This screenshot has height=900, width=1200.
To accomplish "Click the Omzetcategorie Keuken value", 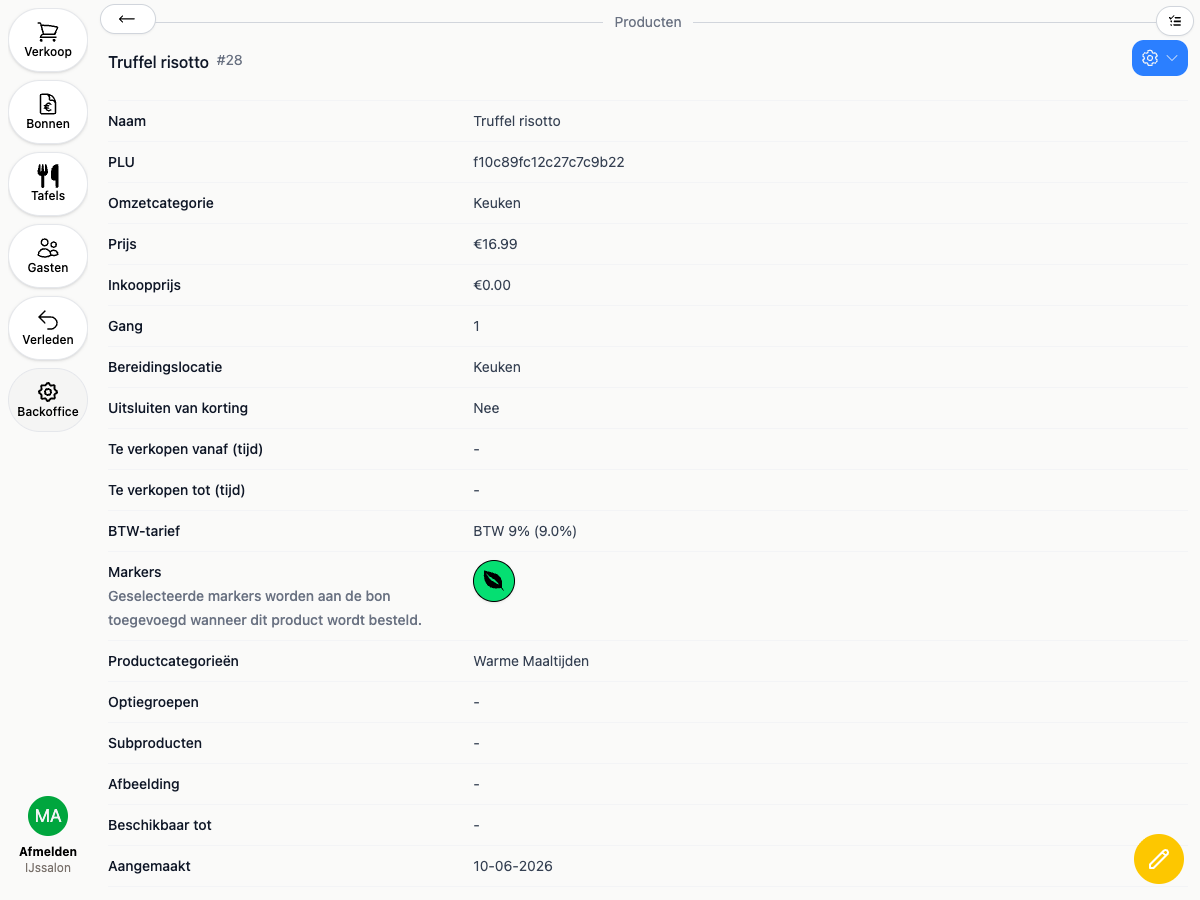I will coord(497,203).
